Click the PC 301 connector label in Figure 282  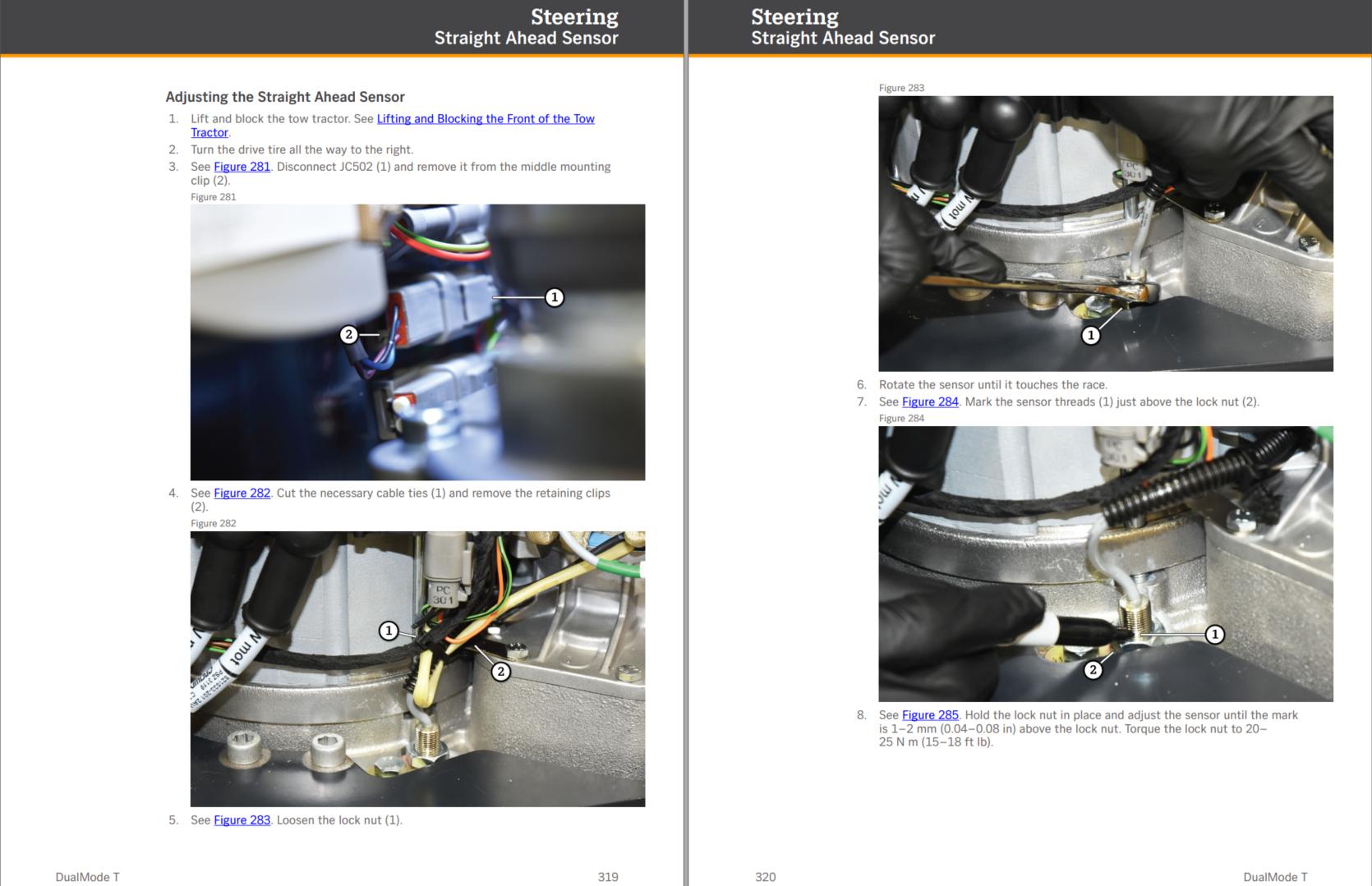click(443, 594)
